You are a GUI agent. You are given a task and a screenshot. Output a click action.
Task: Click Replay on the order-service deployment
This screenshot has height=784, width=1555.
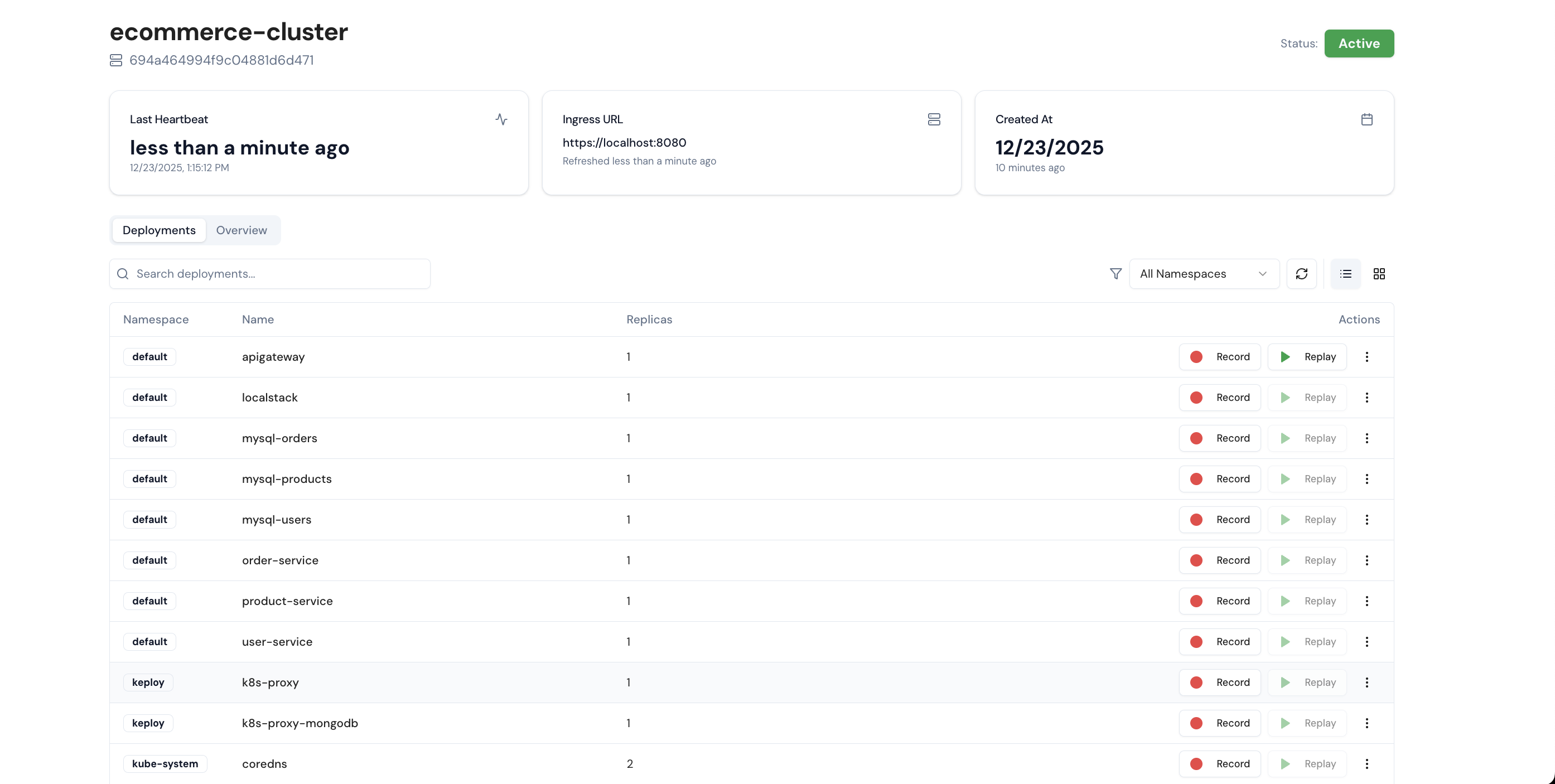point(1307,560)
